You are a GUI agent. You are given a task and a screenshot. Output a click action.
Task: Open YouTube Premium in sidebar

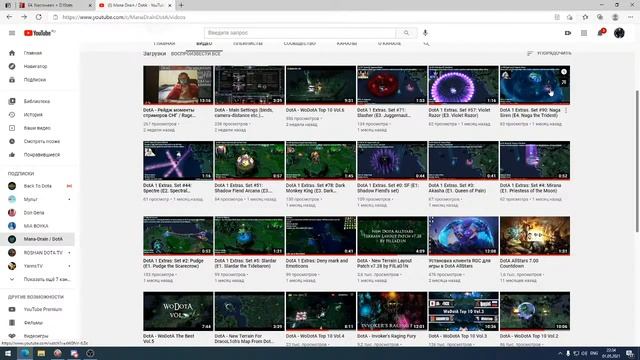(x=38, y=309)
